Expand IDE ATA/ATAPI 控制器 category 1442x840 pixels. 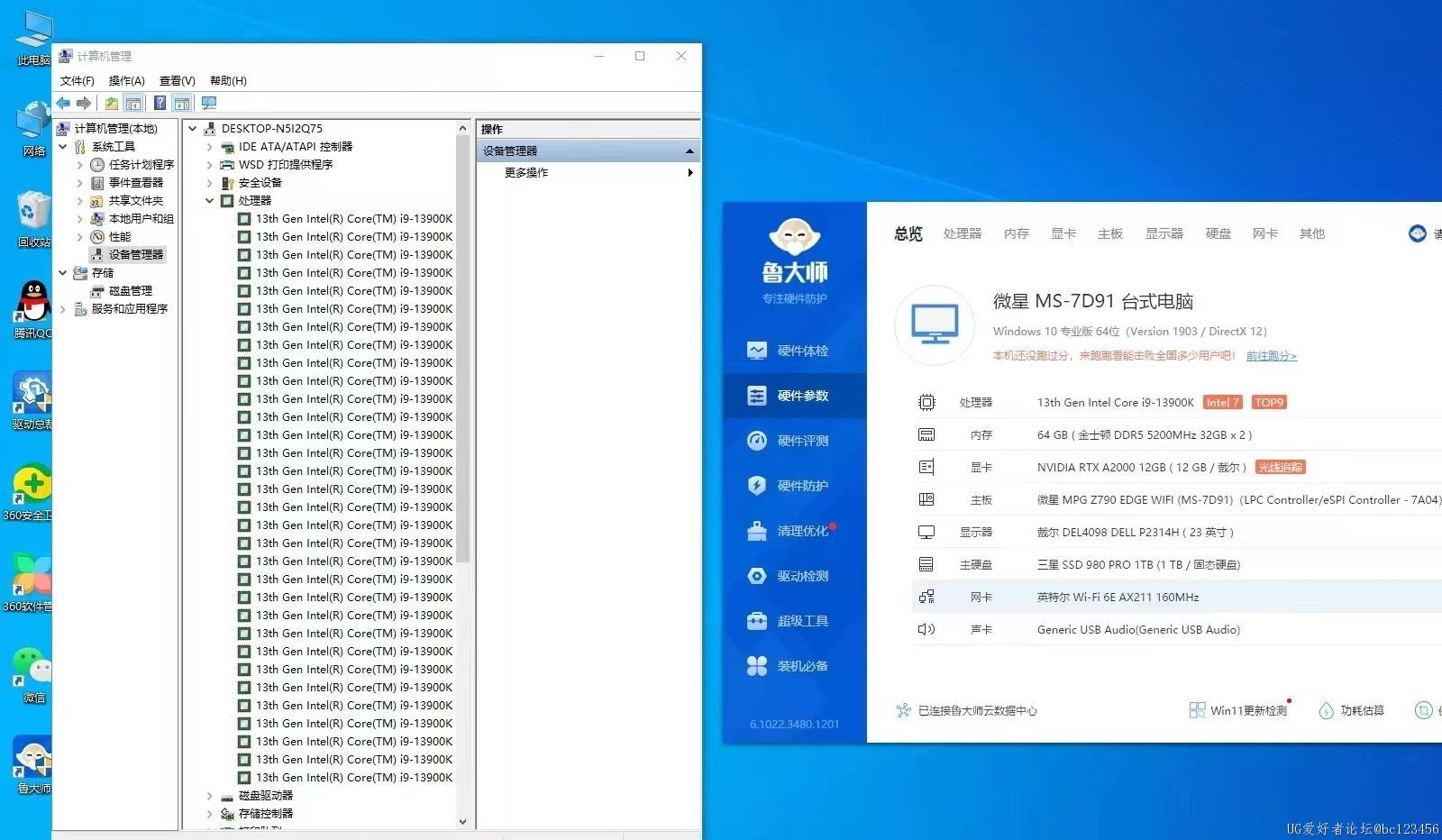click(209, 147)
